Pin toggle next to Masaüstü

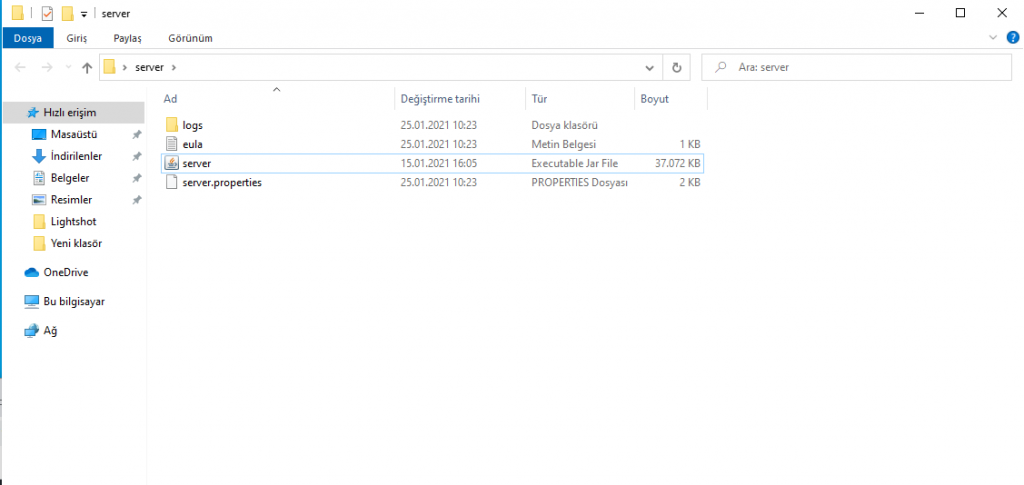pos(137,134)
